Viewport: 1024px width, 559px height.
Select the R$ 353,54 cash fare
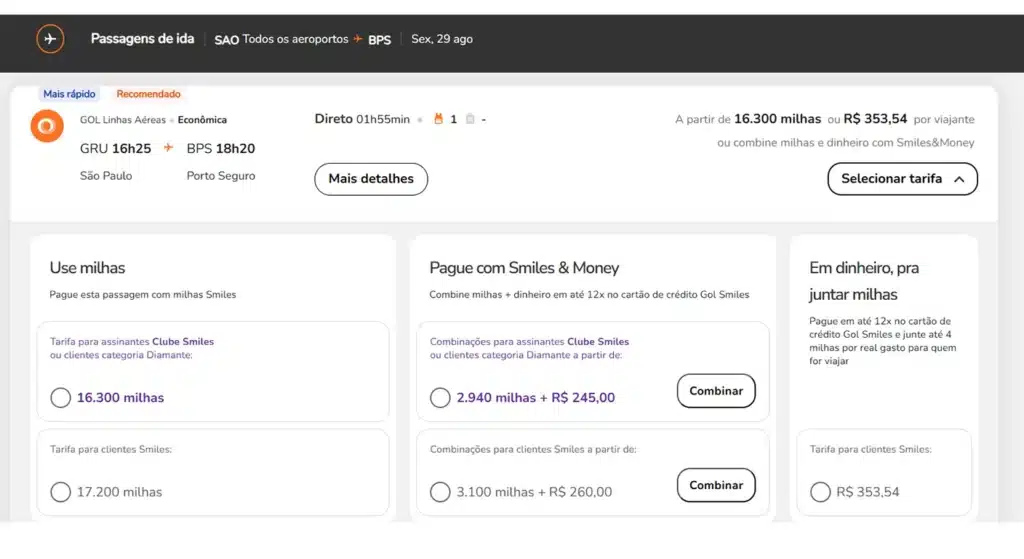pyautogui.click(x=820, y=492)
